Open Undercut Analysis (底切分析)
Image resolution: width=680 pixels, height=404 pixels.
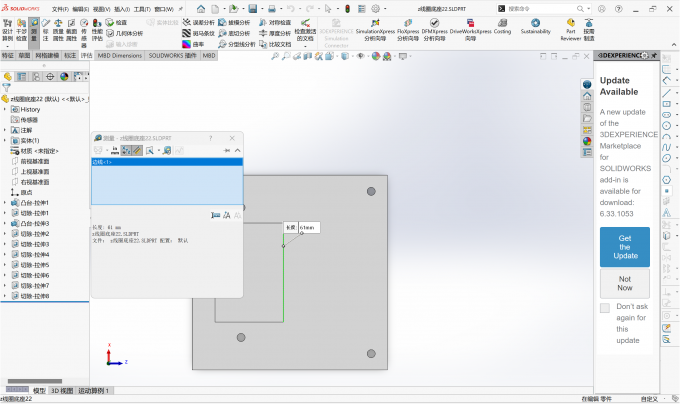234,33
